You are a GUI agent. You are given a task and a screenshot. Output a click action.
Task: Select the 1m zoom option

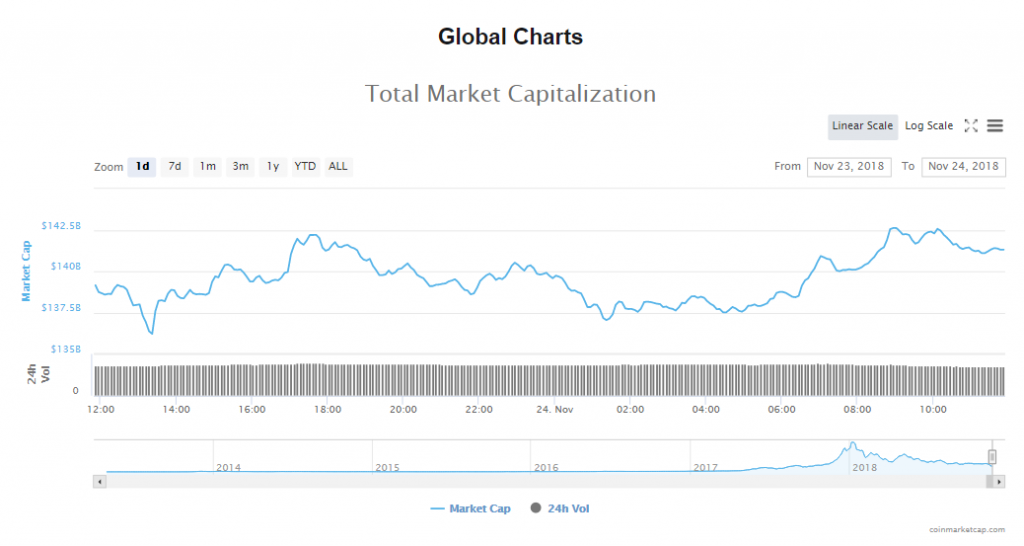pos(207,166)
